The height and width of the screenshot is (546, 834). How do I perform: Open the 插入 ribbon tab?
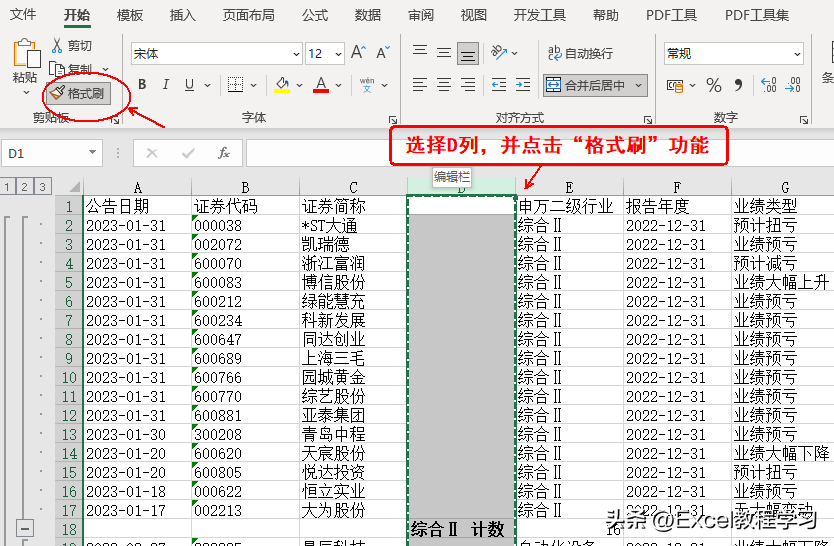pyautogui.click(x=183, y=15)
